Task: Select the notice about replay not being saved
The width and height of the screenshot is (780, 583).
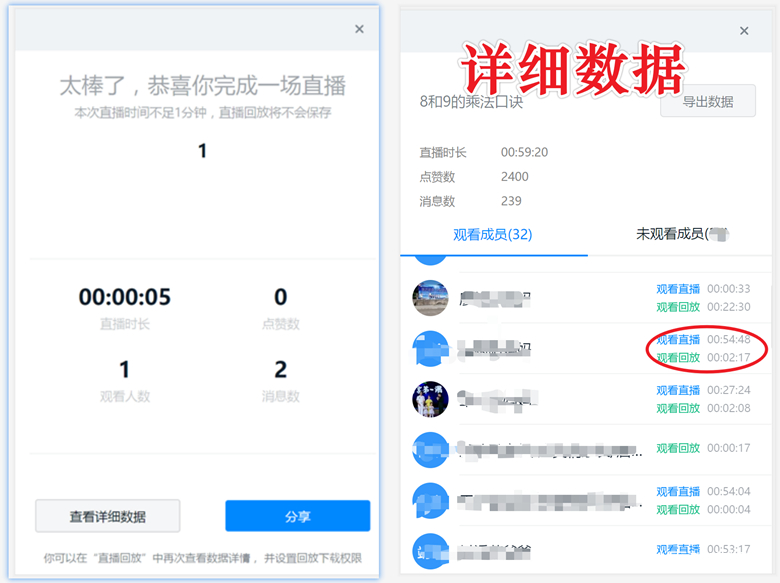Action: pos(202,113)
